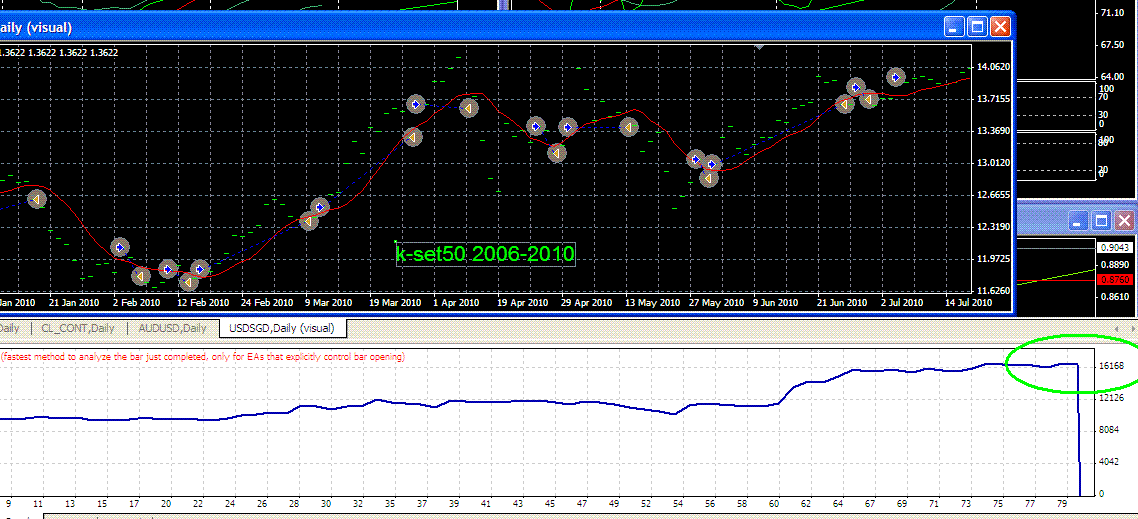Click the 0.9043 price label in background chart
The image size is (1138, 519).
tap(1114, 248)
